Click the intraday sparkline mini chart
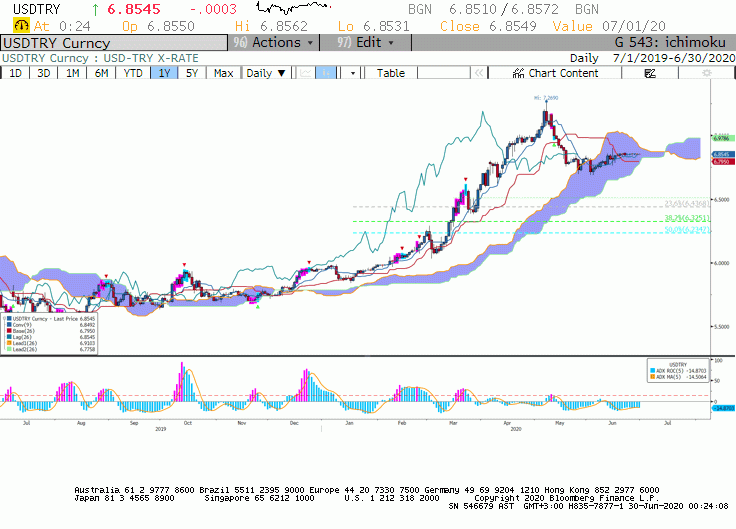 pos(294,7)
